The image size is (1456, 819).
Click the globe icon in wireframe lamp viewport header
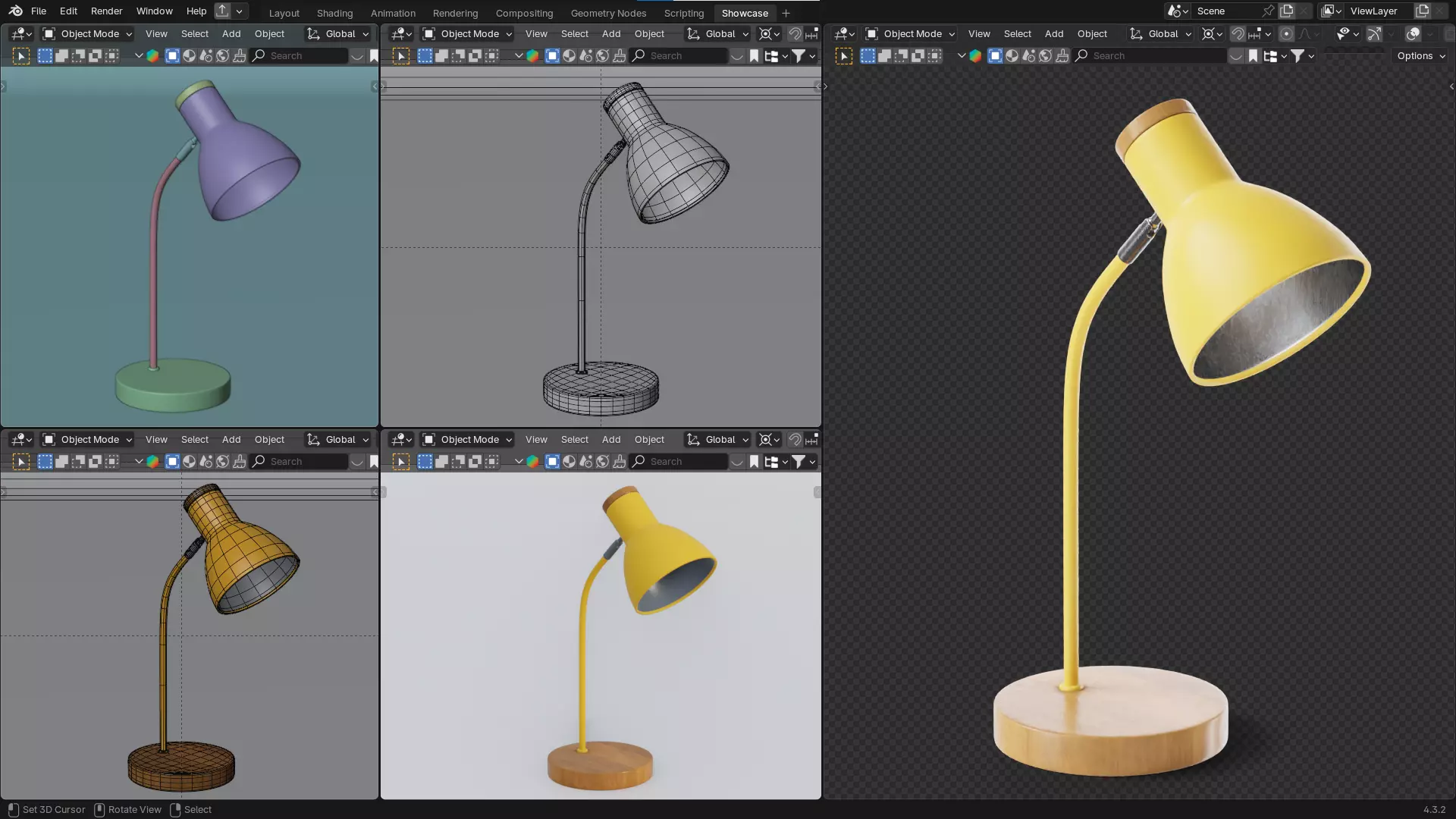point(603,55)
